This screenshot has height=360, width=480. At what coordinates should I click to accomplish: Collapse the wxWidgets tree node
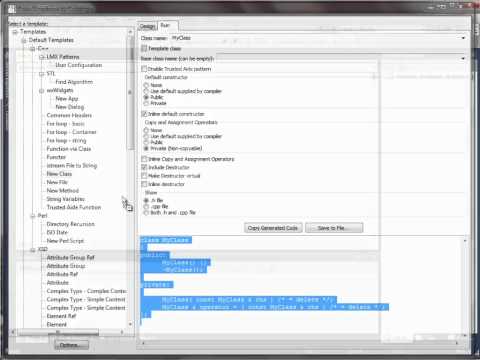[41, 91]
